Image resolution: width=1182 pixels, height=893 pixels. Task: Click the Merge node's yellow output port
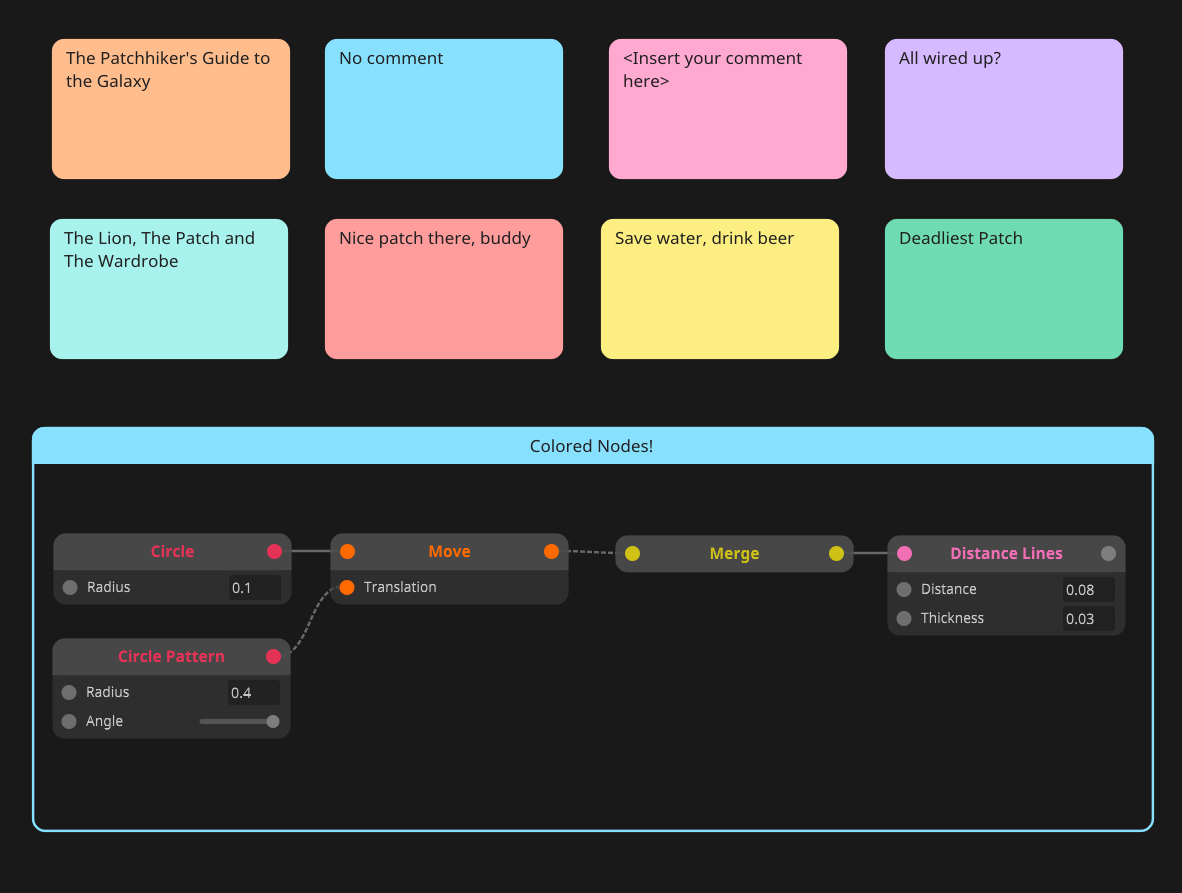(836, 553)
